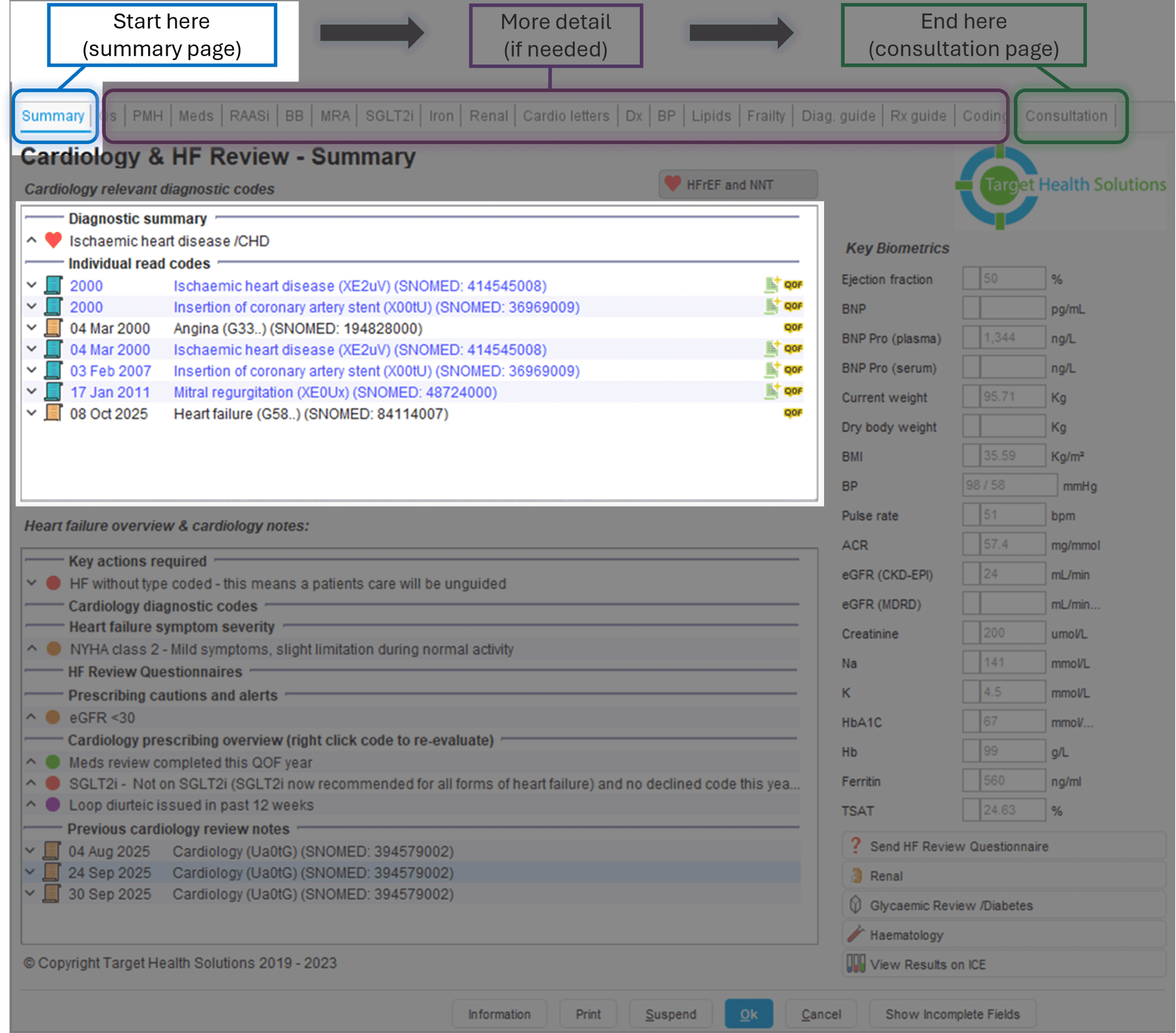Viewport: 1176px width, 1033px height.
Task: Click the QOF icon on Angina row
Action: (793, 327)
